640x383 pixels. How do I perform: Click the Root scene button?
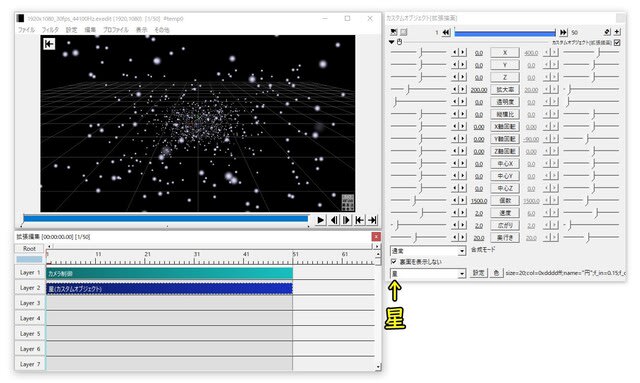29,248
